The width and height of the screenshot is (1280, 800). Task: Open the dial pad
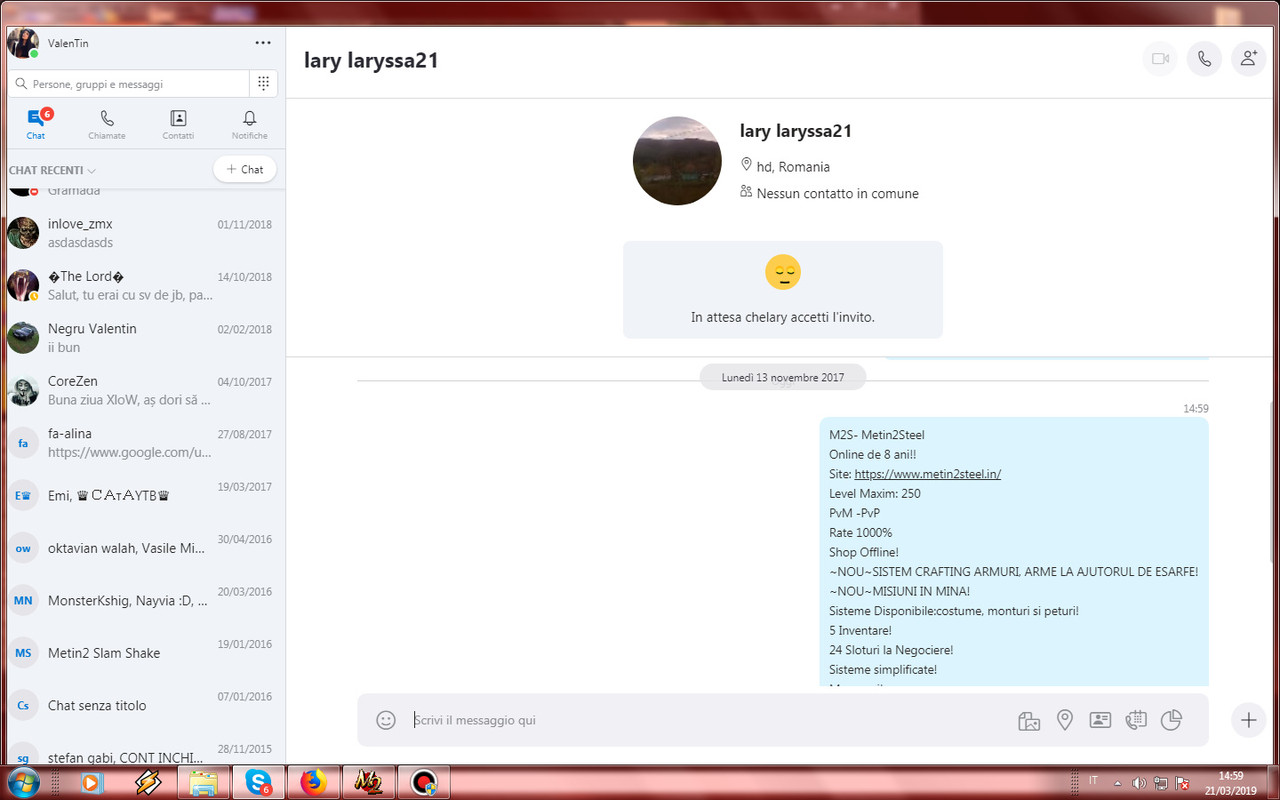point(263,84)
